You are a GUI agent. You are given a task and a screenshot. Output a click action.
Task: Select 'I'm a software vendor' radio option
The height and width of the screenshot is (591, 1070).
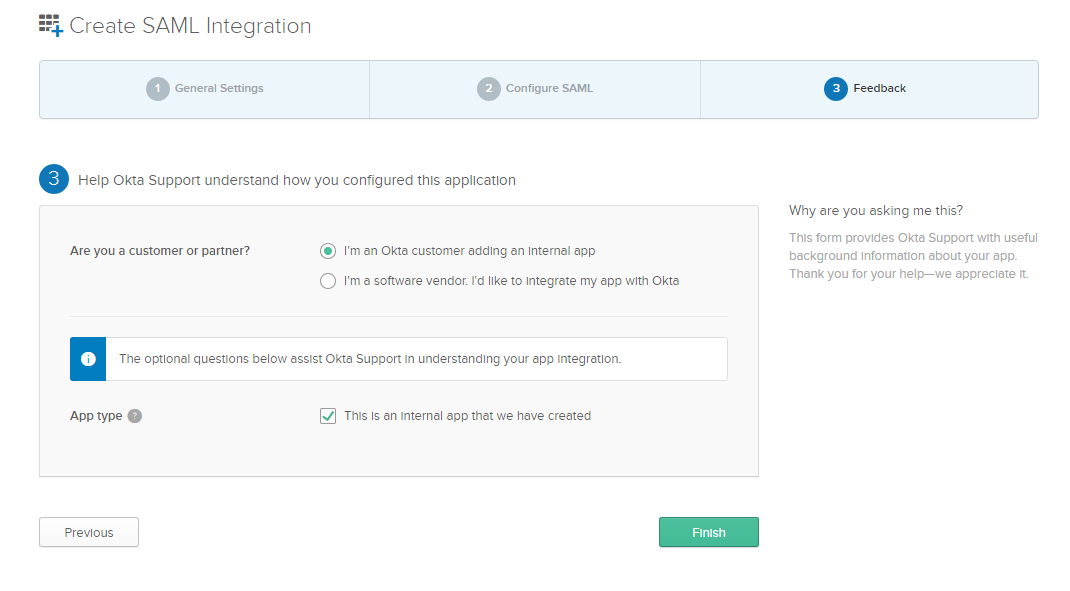(328, 281)
